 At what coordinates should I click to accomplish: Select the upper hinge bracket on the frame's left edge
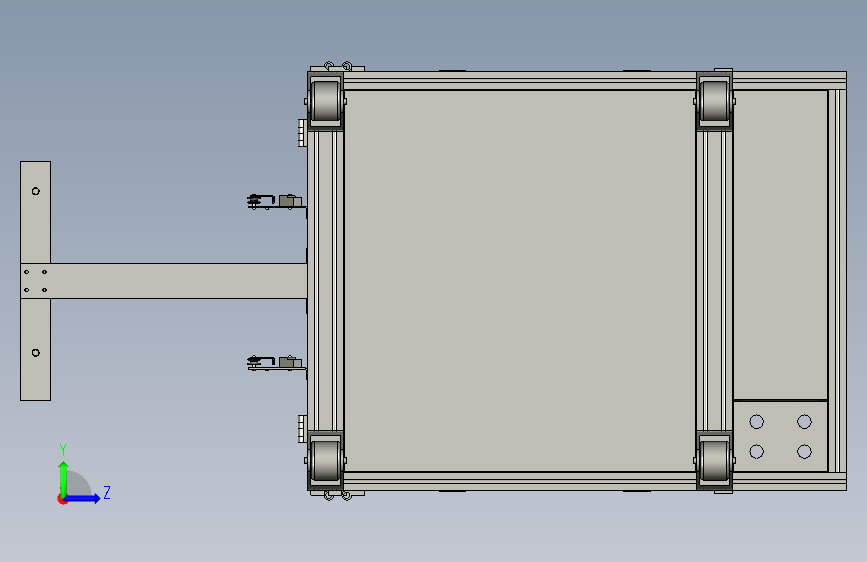tap(302, 133)
